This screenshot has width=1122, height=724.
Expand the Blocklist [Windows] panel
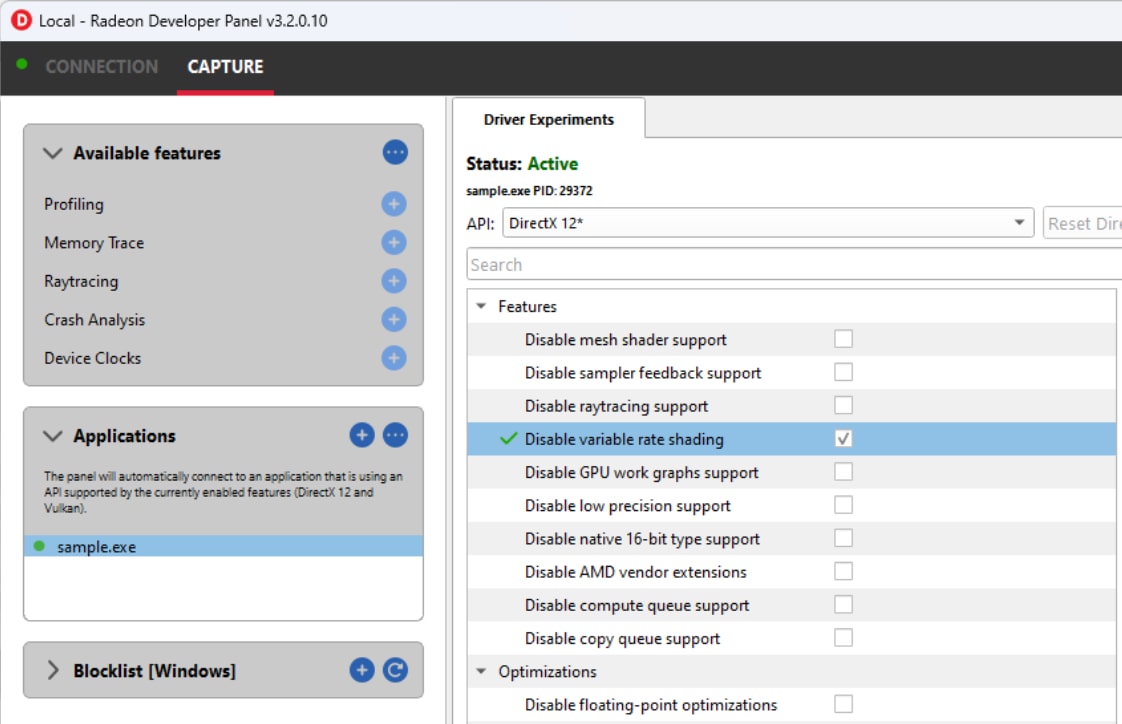(x=53, y=670)
